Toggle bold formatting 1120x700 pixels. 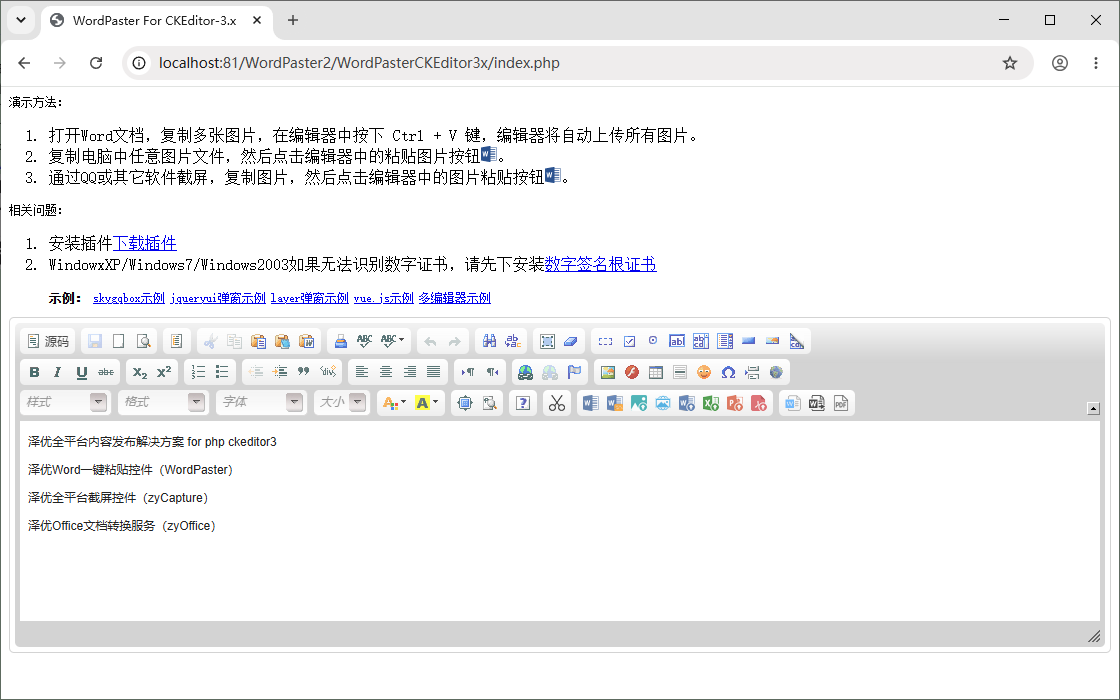point(34,372)
